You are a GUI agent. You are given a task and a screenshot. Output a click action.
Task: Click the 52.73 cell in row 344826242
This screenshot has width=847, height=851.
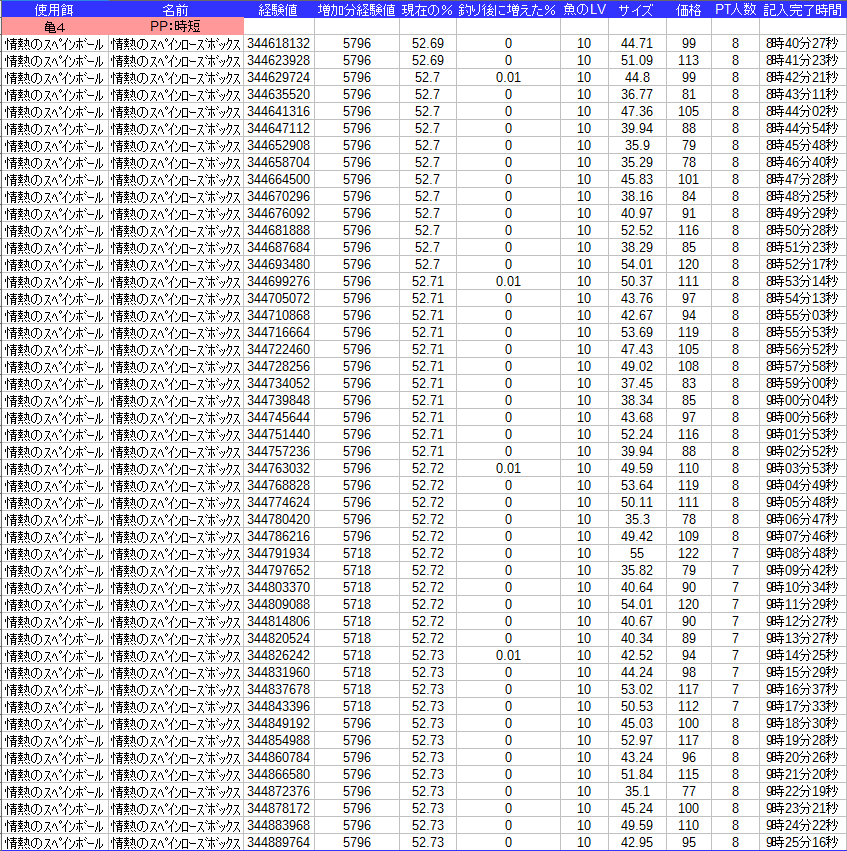[428, 655]
